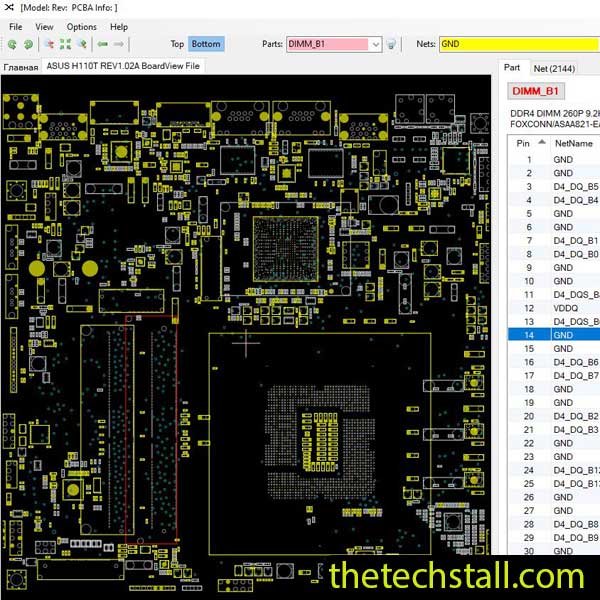Select pin 21 D4_DQ_B3 row
Viewport: 600px width, 600px height.
[x=554, y=430]
